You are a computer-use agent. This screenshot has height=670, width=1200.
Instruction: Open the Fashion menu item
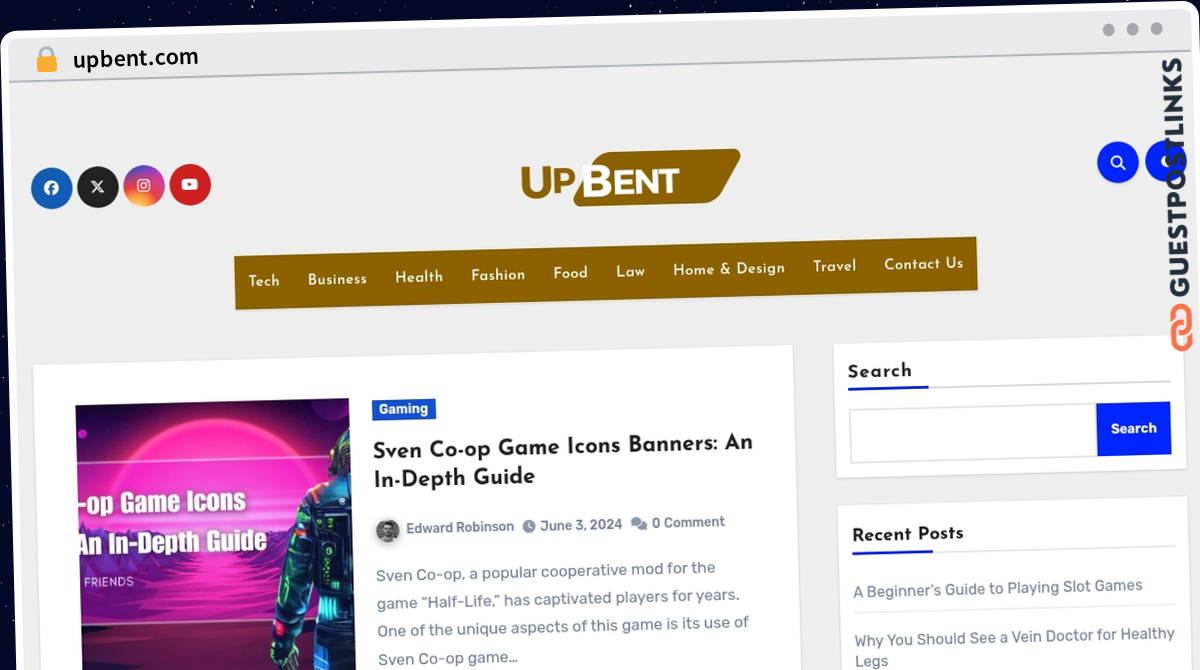click(x=498, y=275)
